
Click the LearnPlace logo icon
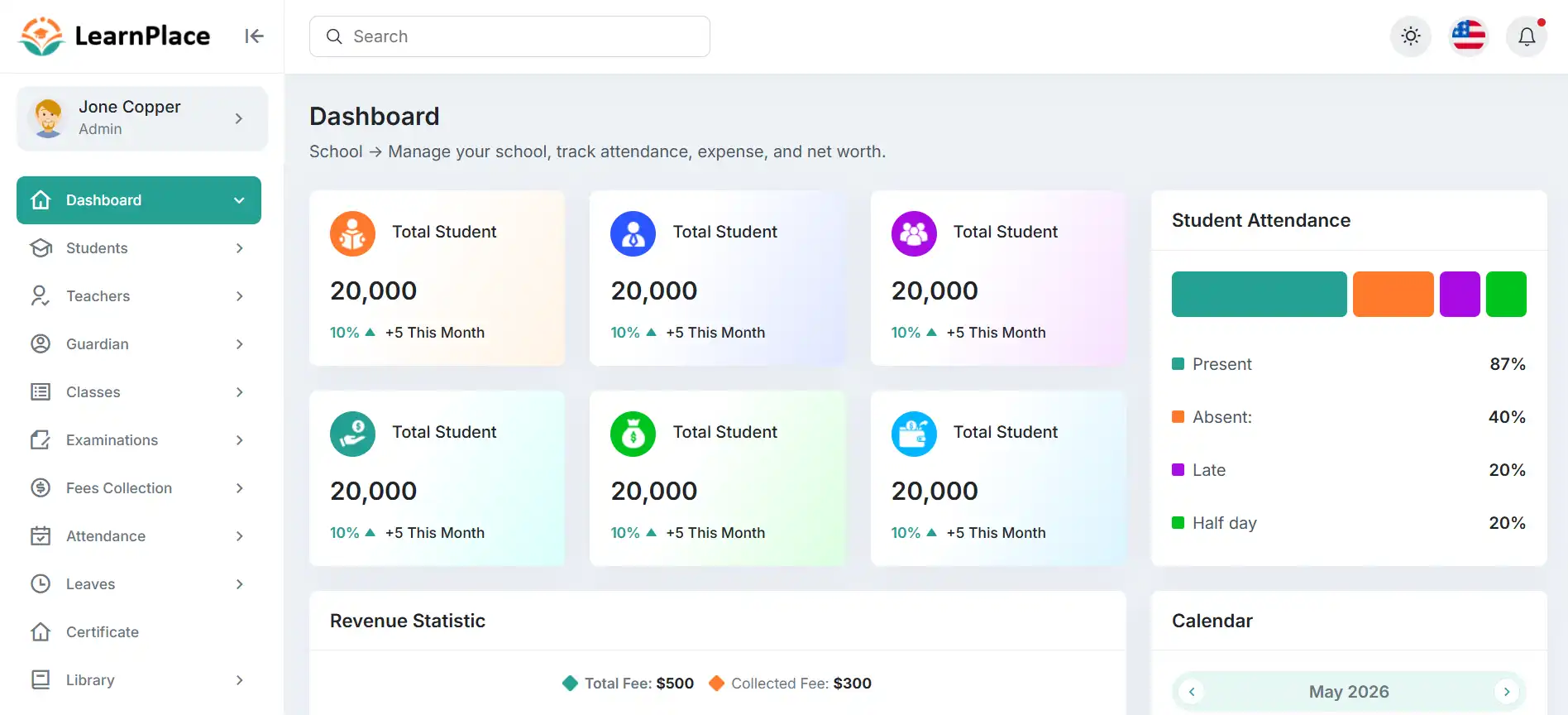click(41, 36)
